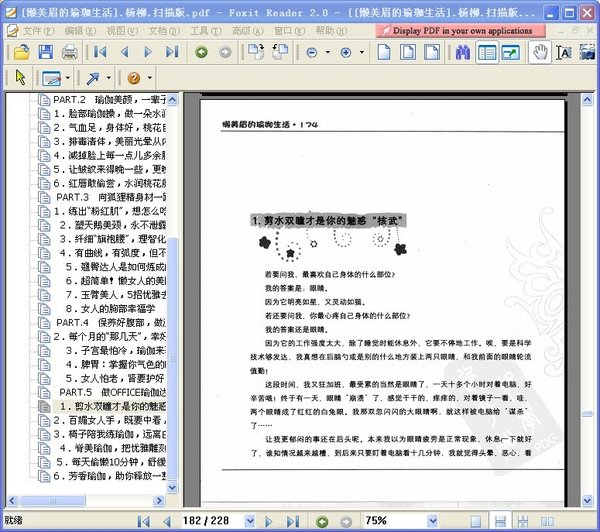
Task: Click green previous view button in status bar
Action: pyautogui.click(x=322, y=521)
